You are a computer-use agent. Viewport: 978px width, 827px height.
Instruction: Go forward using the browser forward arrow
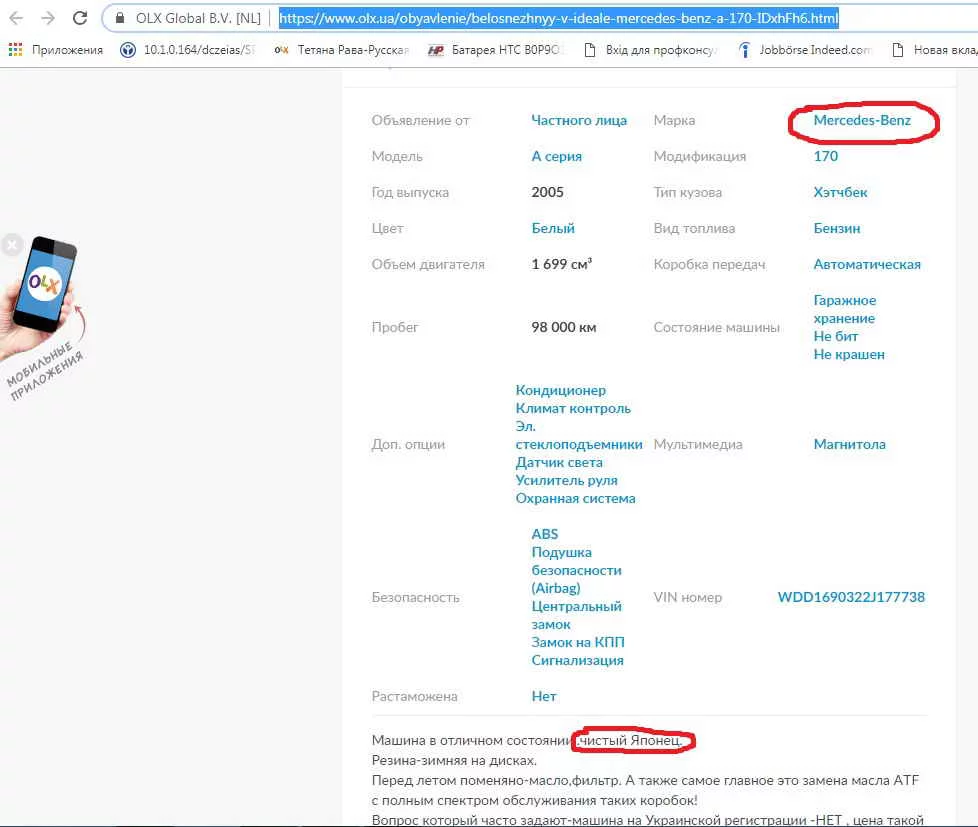pyautogui.click(x=48, y=18)
